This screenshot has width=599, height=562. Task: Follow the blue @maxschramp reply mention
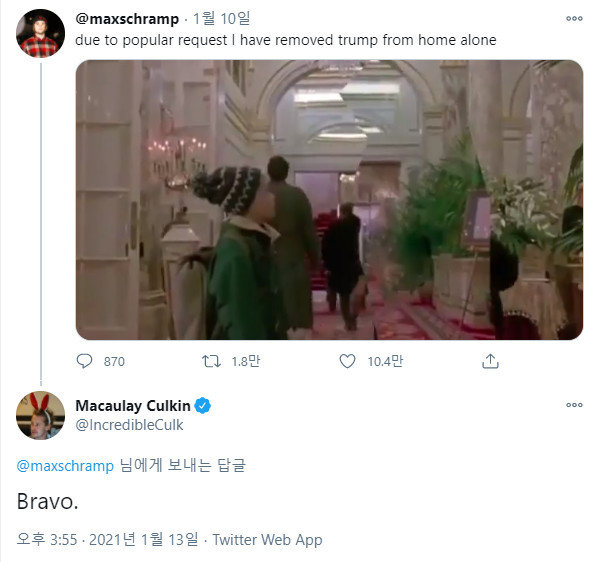(65, 466)
